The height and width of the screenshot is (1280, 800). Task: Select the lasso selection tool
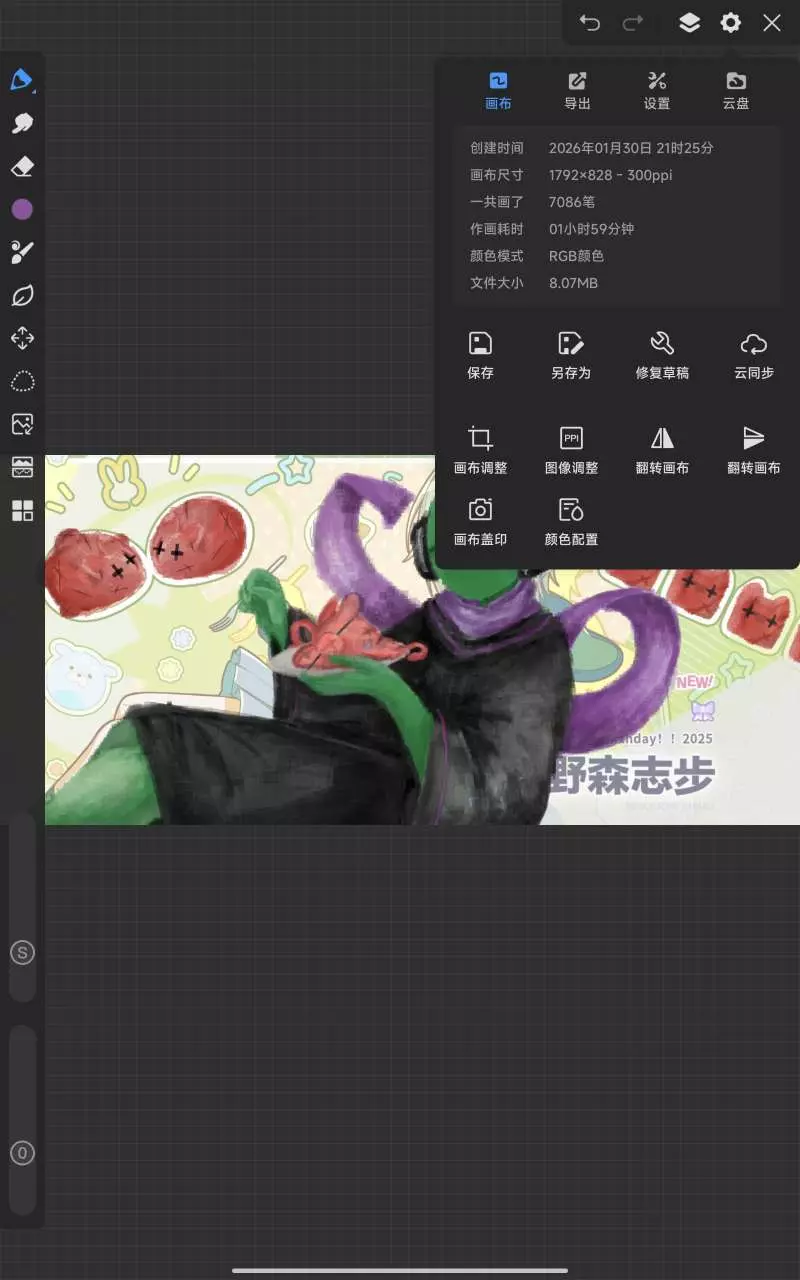(x=22, y=382)
